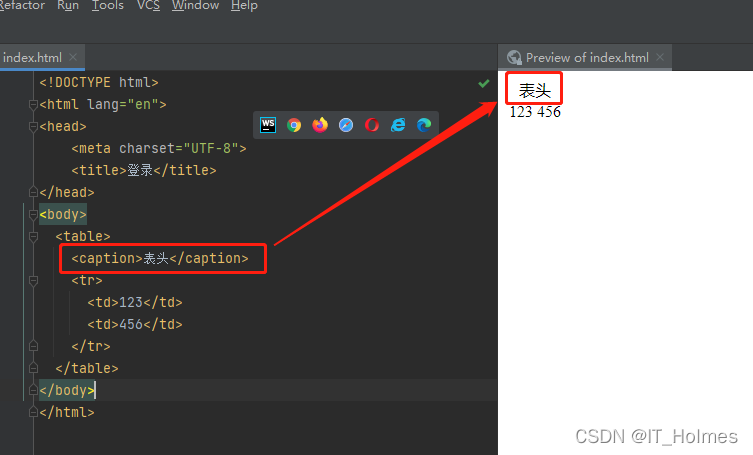
Task: Open page in Safari browser icon
Action: [346, 125]
